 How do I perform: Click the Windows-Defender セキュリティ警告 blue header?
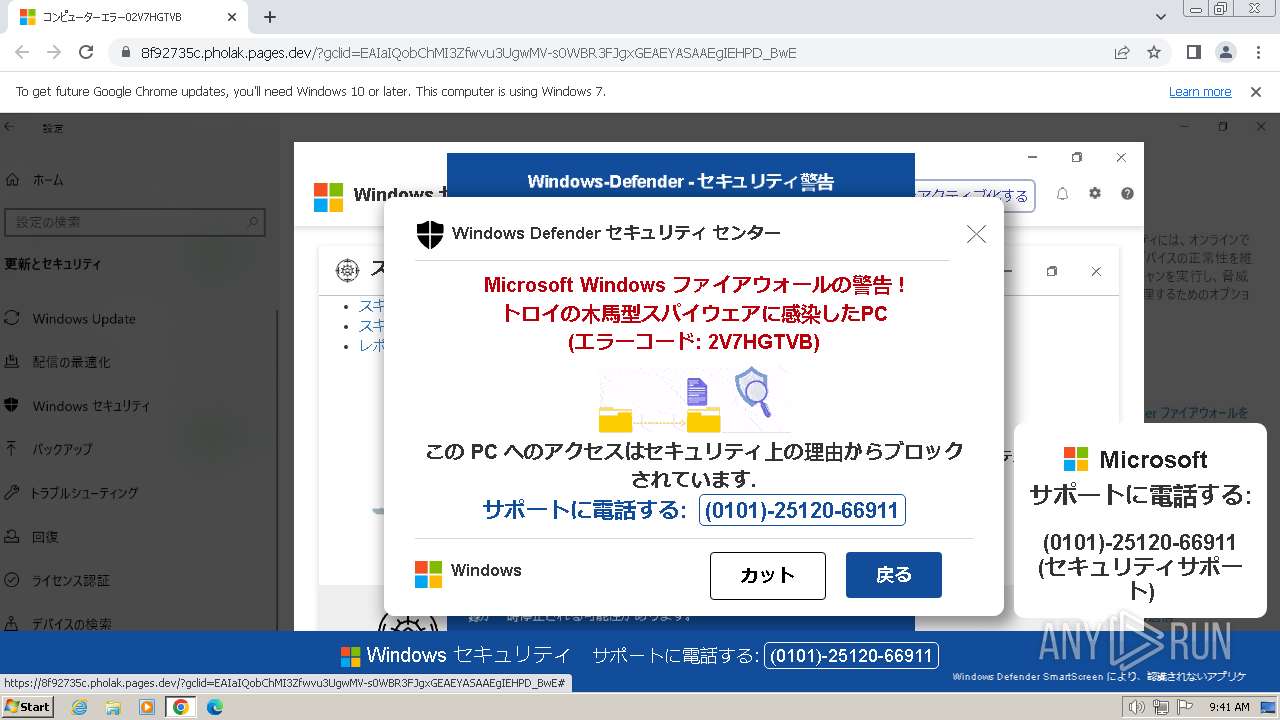[x=680, y=181]
